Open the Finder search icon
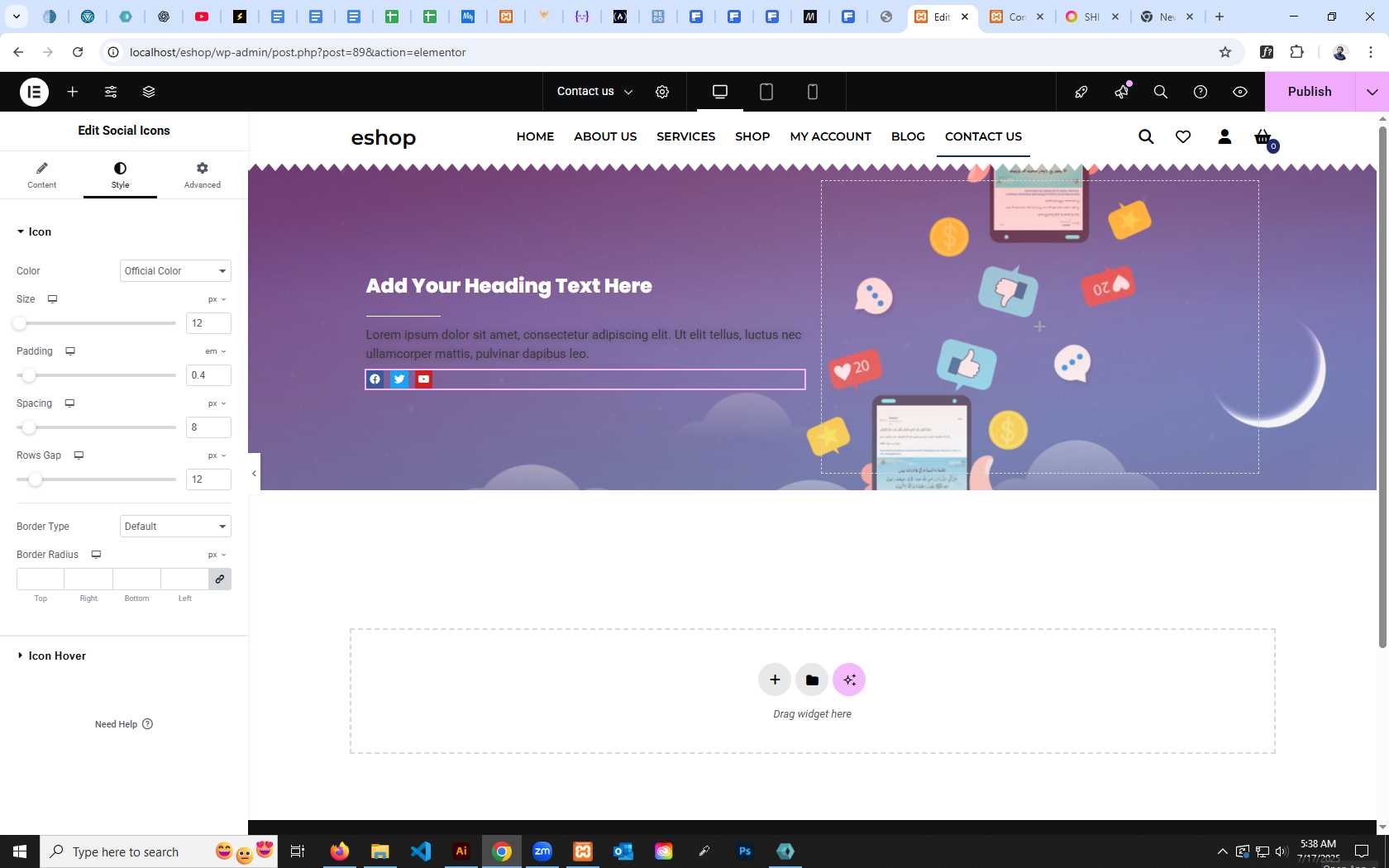The image size is (1389, 868). (x=1161, y=92)
